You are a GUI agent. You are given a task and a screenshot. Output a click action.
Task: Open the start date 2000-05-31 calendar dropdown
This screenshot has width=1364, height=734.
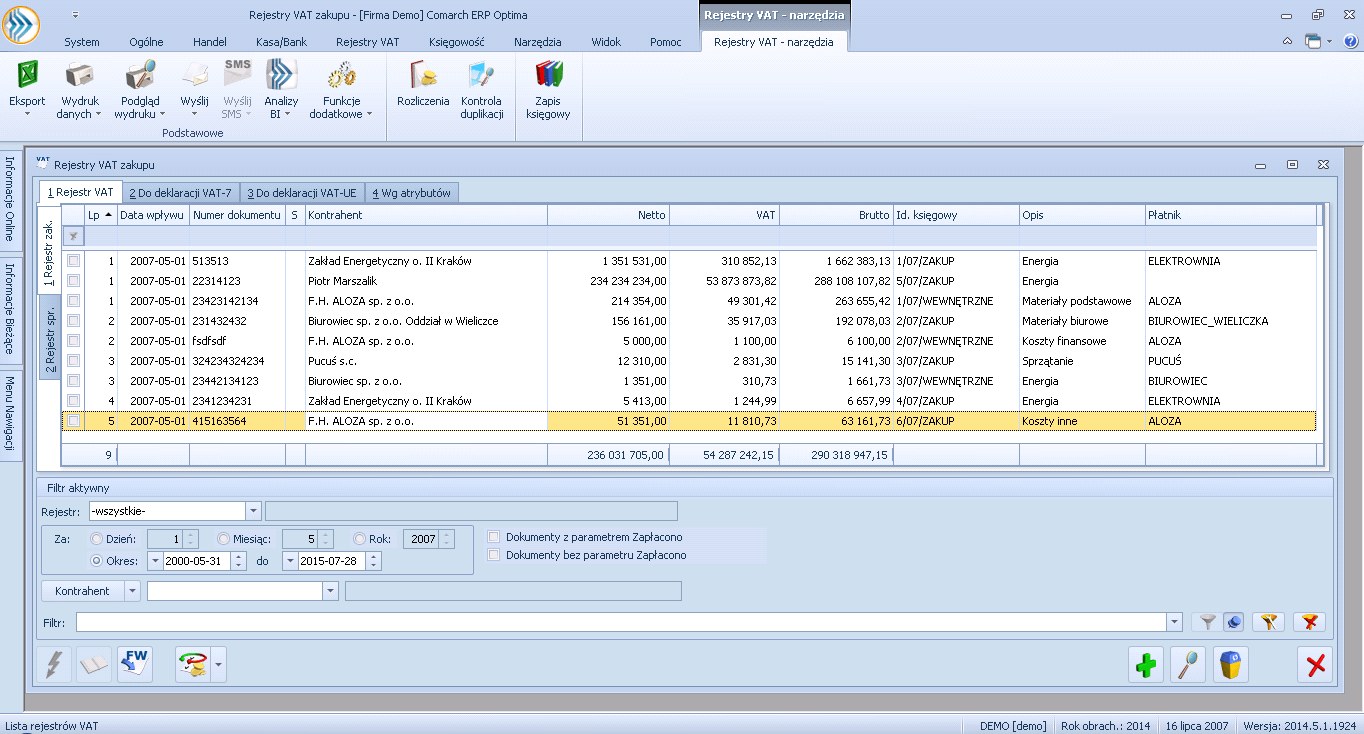tap(155, 561)
